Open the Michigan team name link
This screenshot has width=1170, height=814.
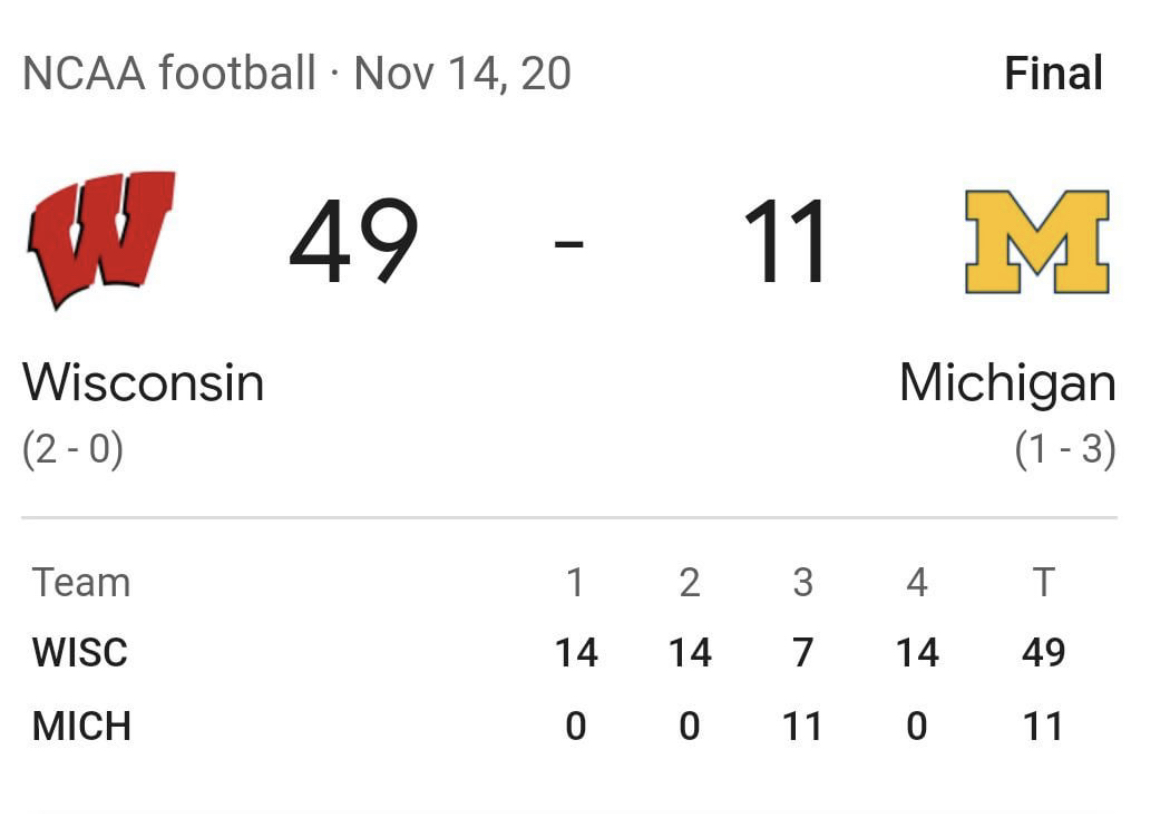coord(1007,384)
